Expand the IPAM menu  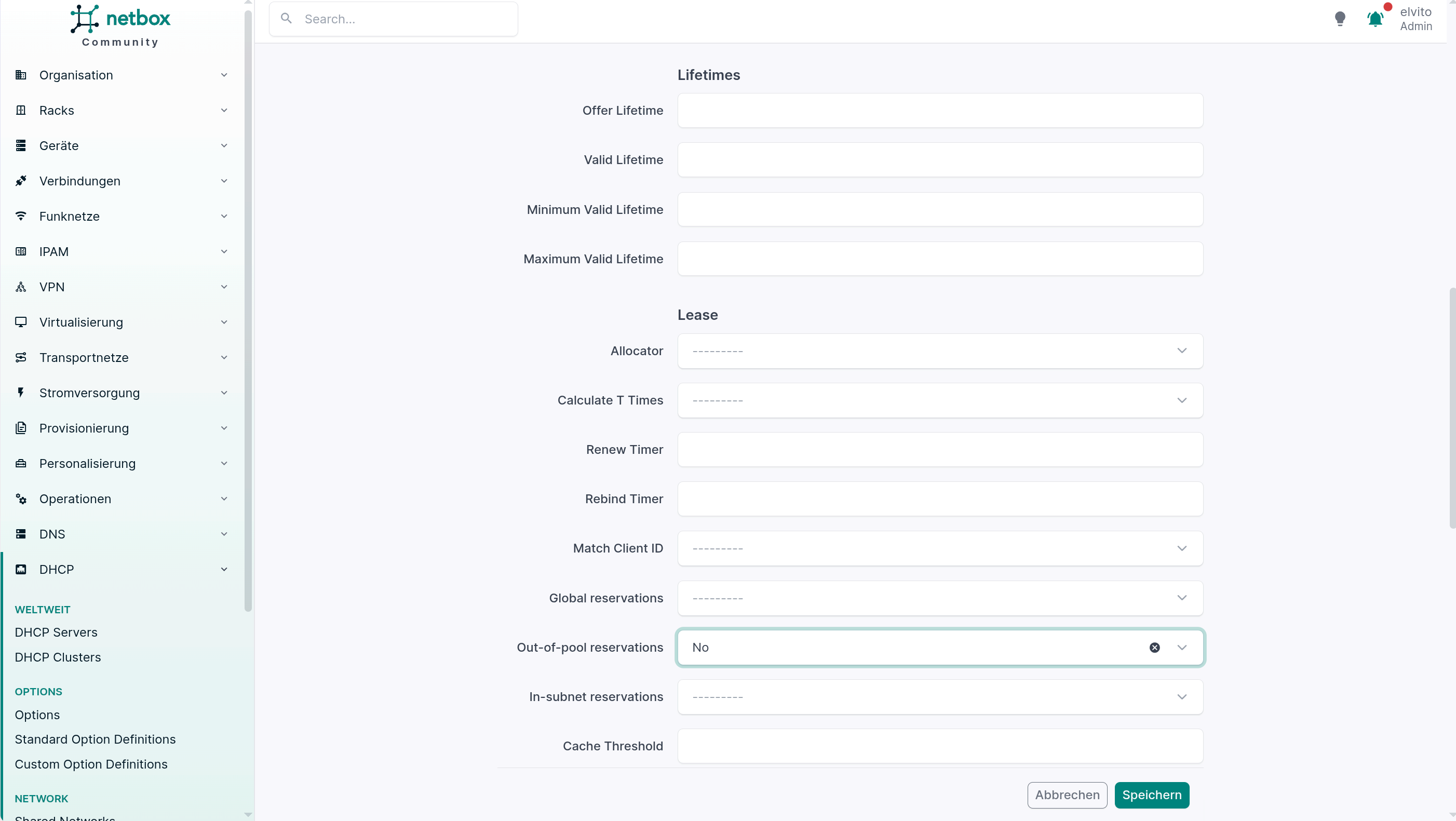122,252
